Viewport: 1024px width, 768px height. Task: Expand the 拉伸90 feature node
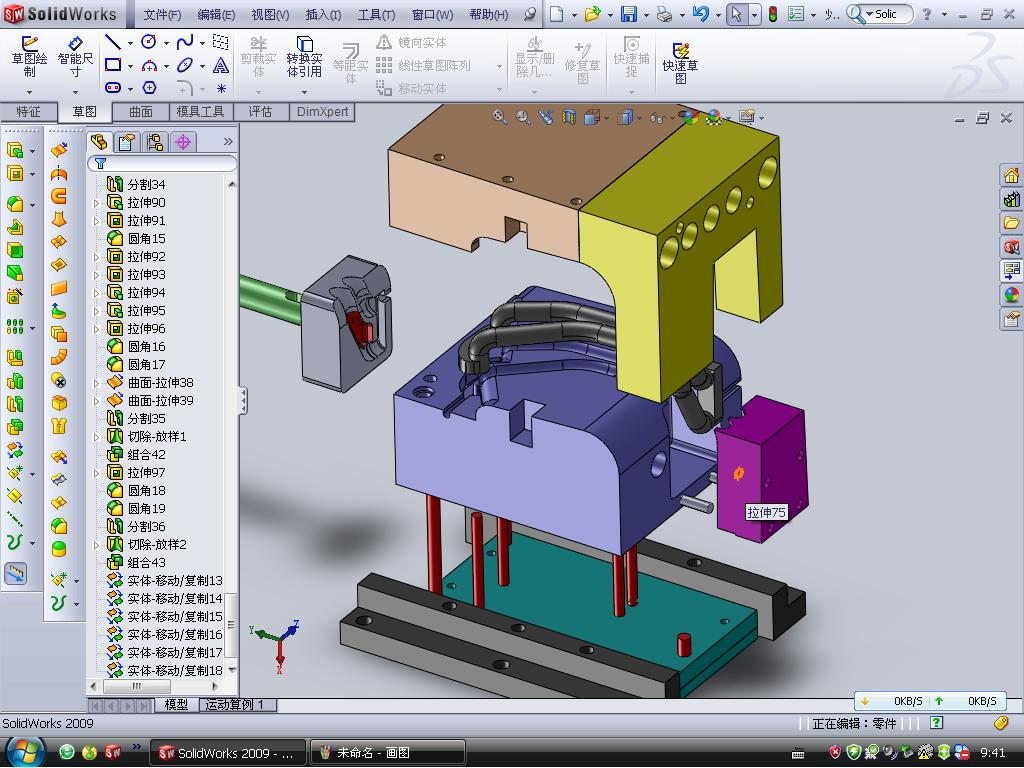(97, 203)
